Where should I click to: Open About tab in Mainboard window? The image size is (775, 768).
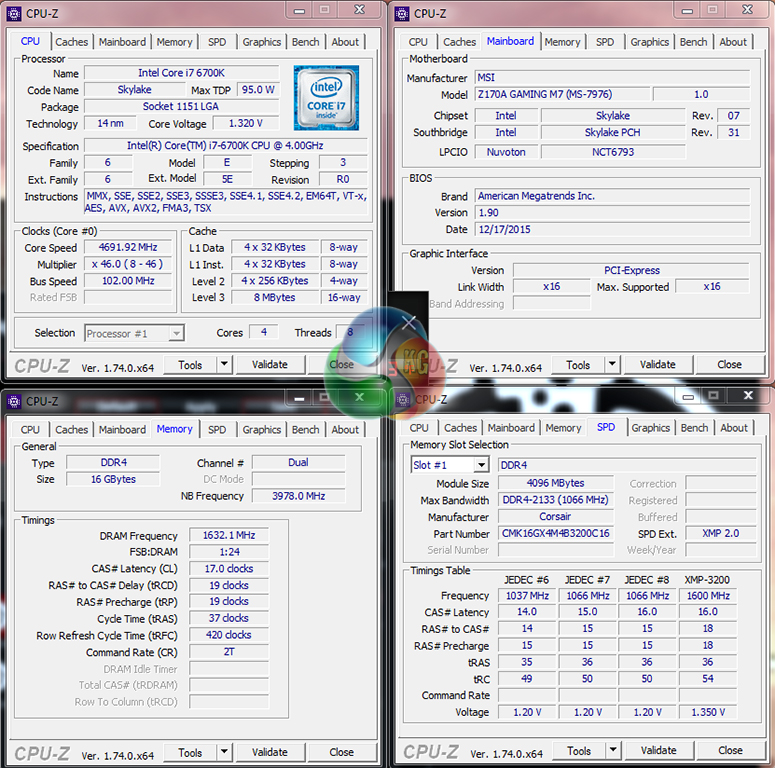click(733, 42)
